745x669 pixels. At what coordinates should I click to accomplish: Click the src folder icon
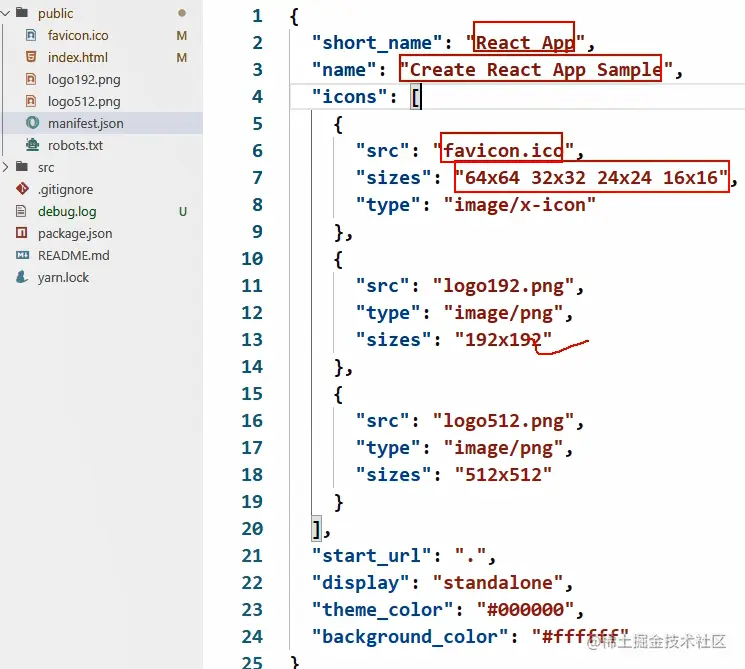tap(22, 167)
